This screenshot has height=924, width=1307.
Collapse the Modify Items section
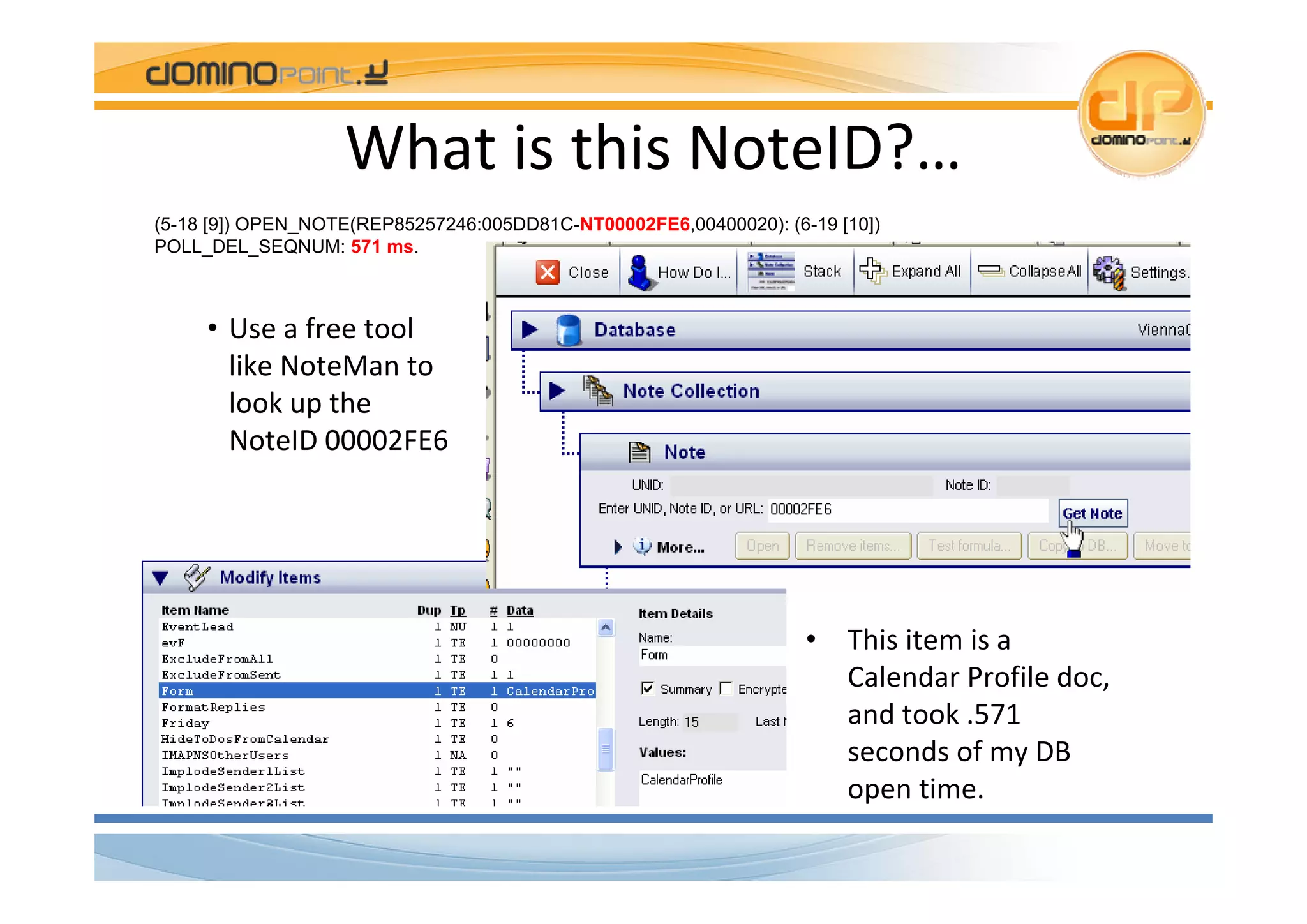pyautogui.click(x=160, y=577)
